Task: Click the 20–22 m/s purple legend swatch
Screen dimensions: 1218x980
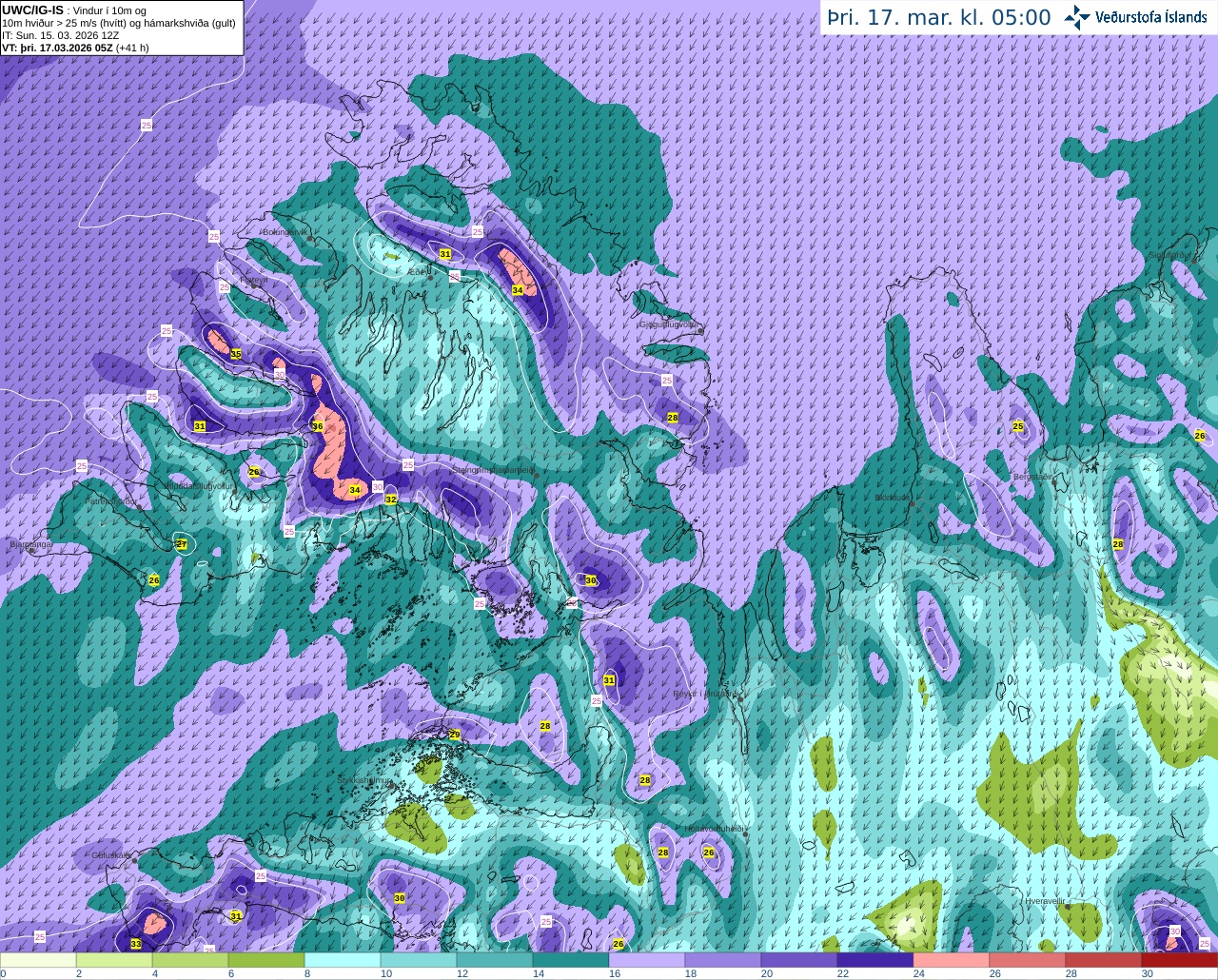Action: (x=799, y=960)
